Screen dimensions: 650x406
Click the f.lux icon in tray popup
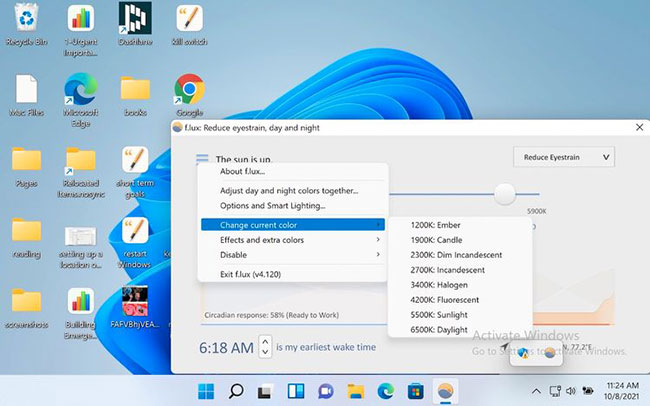550,353
